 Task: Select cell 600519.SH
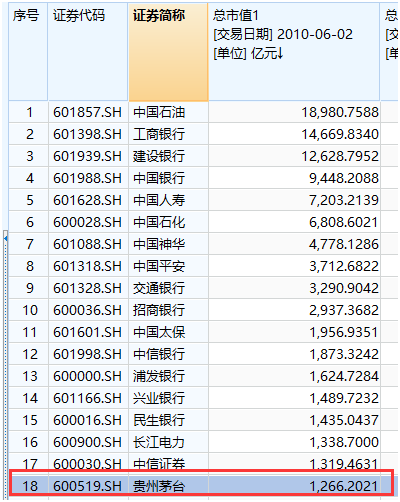click(x=88, y=486)
